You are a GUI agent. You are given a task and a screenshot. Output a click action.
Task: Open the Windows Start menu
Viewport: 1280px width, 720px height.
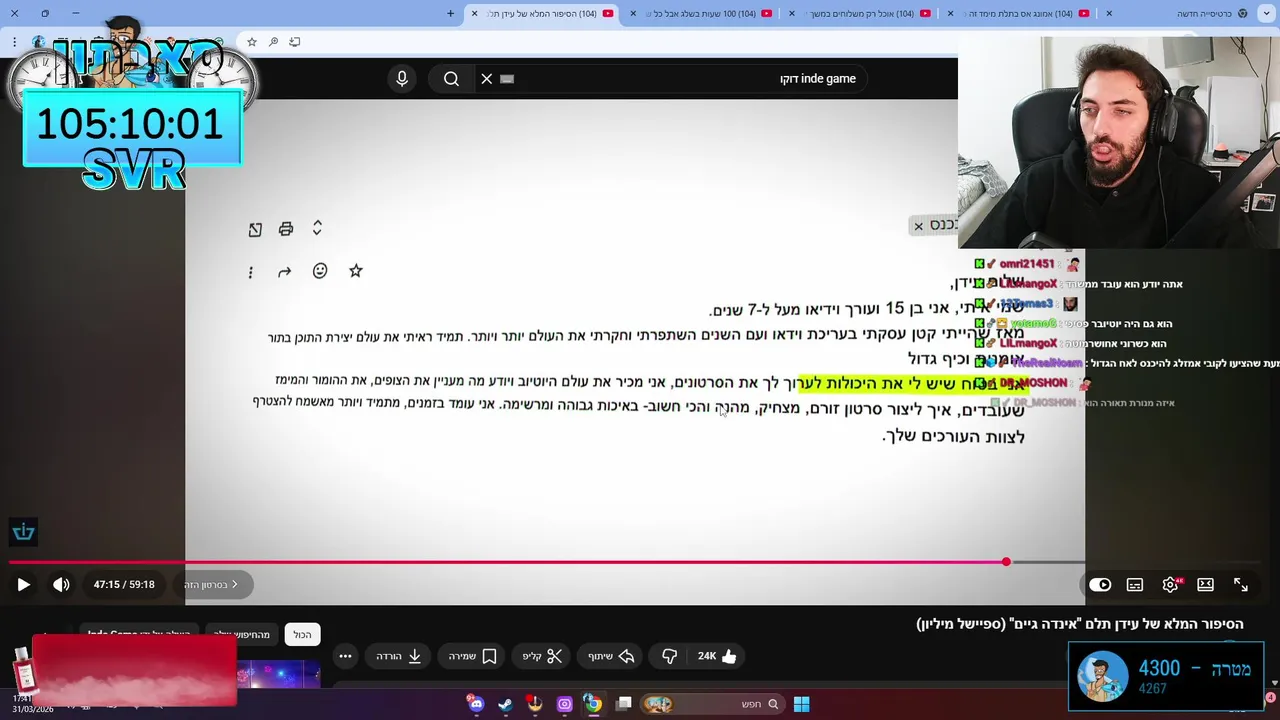tap(801, 704)
